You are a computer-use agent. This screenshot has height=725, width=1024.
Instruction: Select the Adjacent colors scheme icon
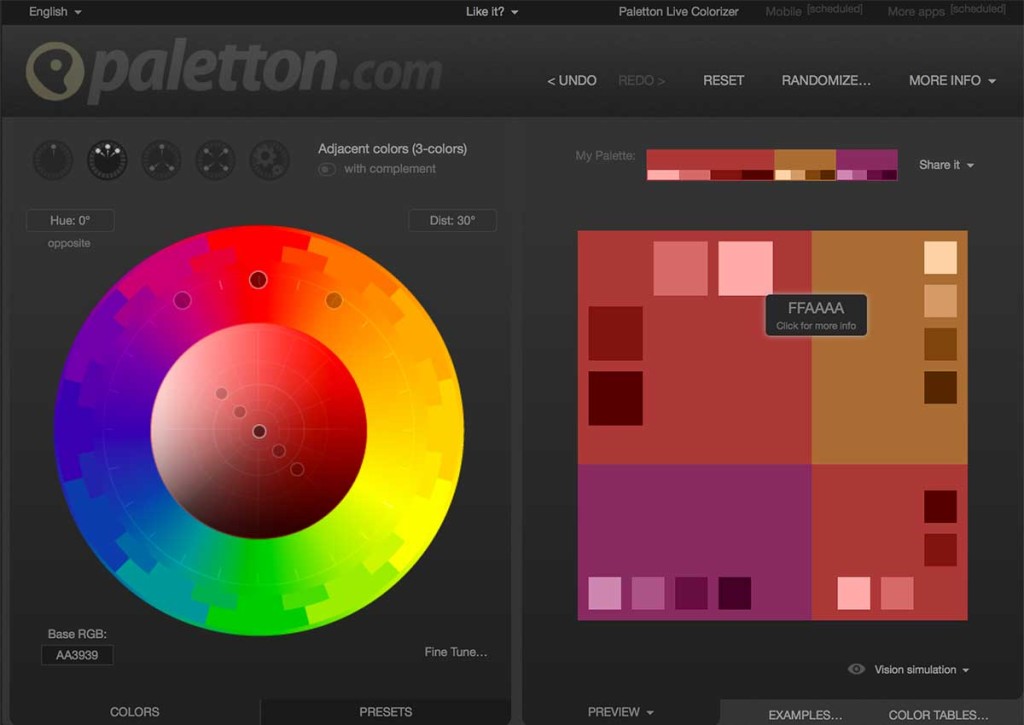click(x=107, y=159)
